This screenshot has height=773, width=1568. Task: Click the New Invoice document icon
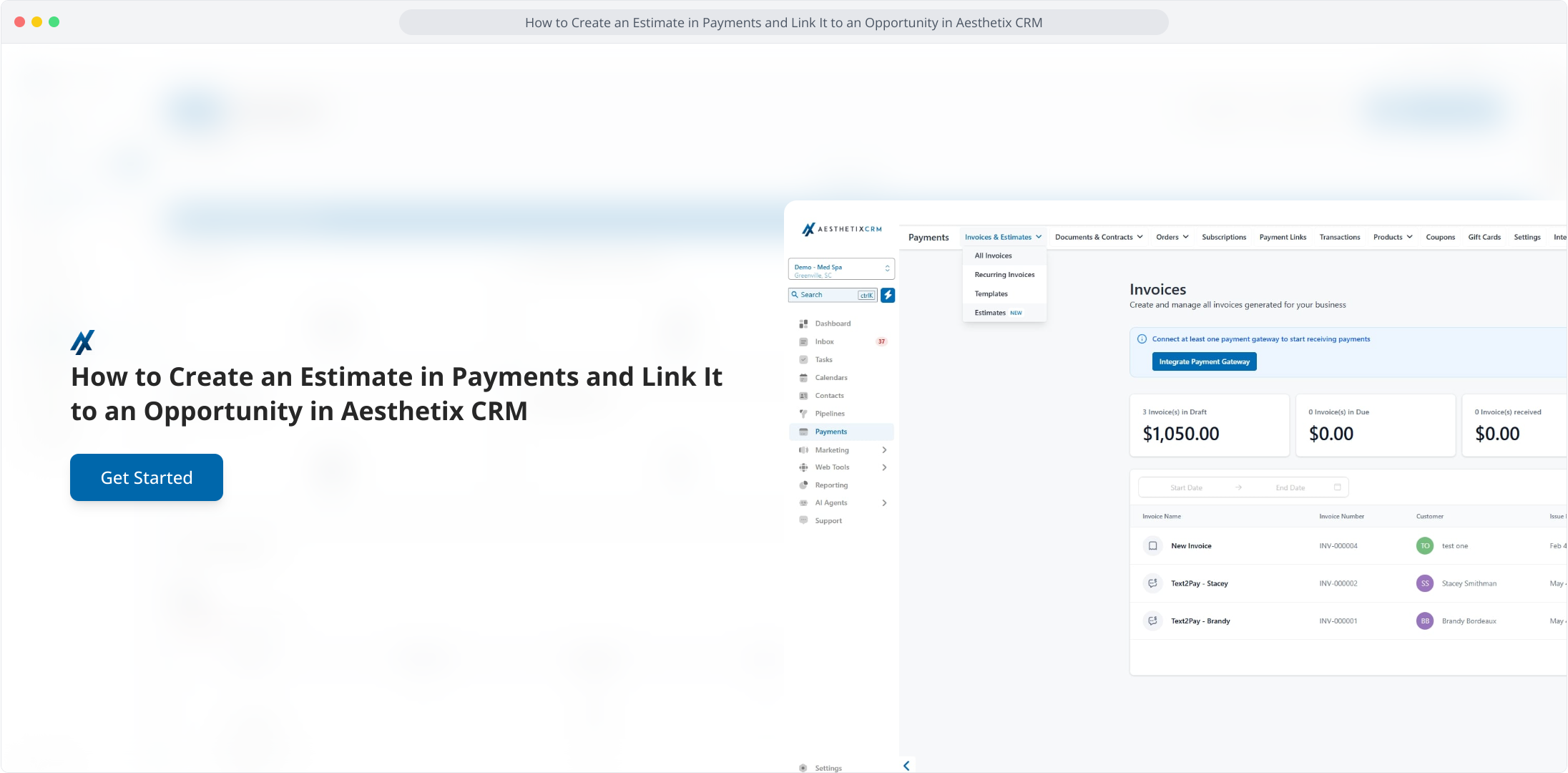[x=1152, y=546]
